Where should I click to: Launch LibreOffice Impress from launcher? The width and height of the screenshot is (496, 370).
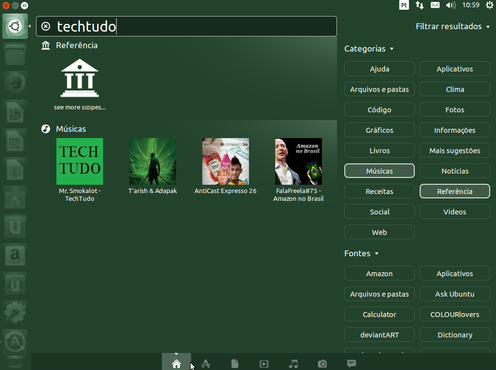(x=15, y=169)
